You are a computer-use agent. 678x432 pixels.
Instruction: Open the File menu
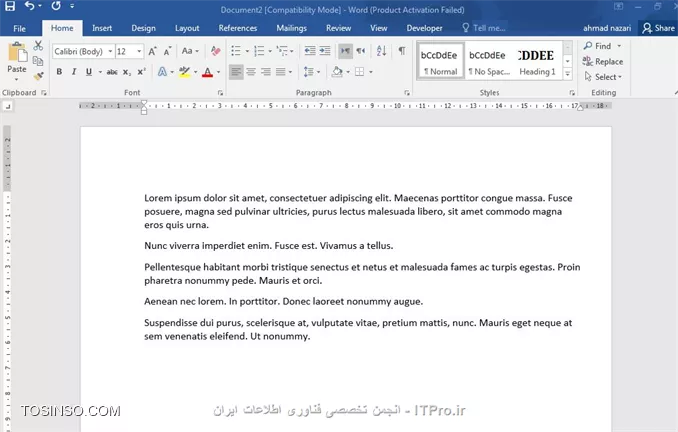click(x=19, y=29)
